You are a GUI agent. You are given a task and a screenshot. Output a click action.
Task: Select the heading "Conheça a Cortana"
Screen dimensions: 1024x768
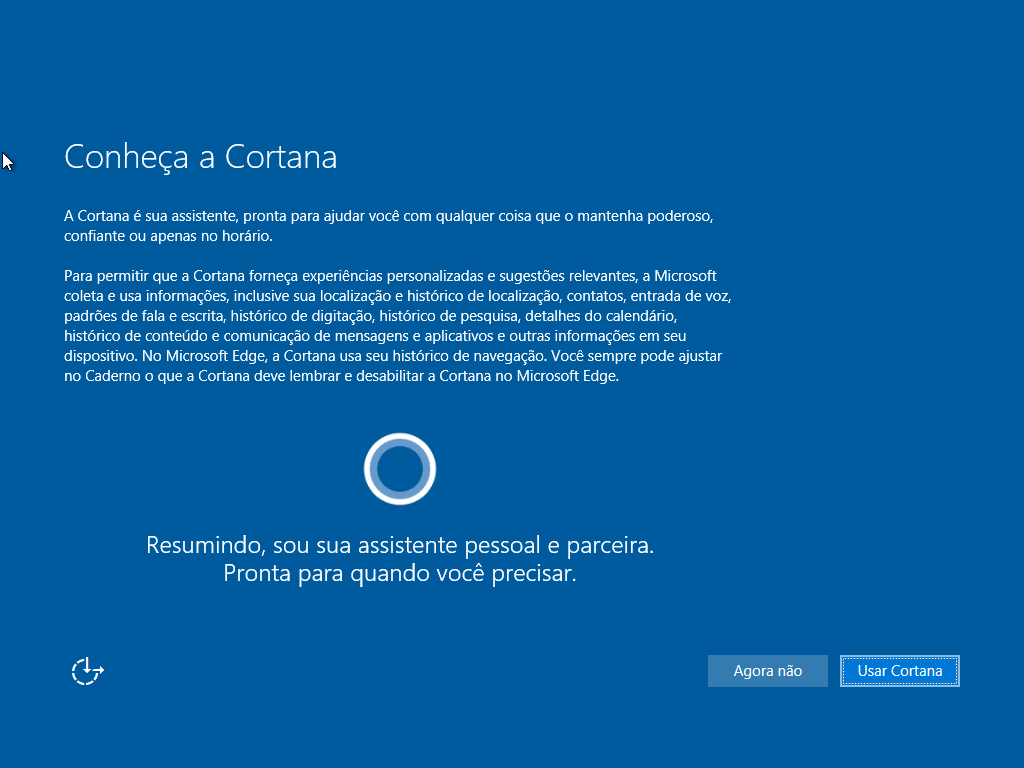[200, 157]
